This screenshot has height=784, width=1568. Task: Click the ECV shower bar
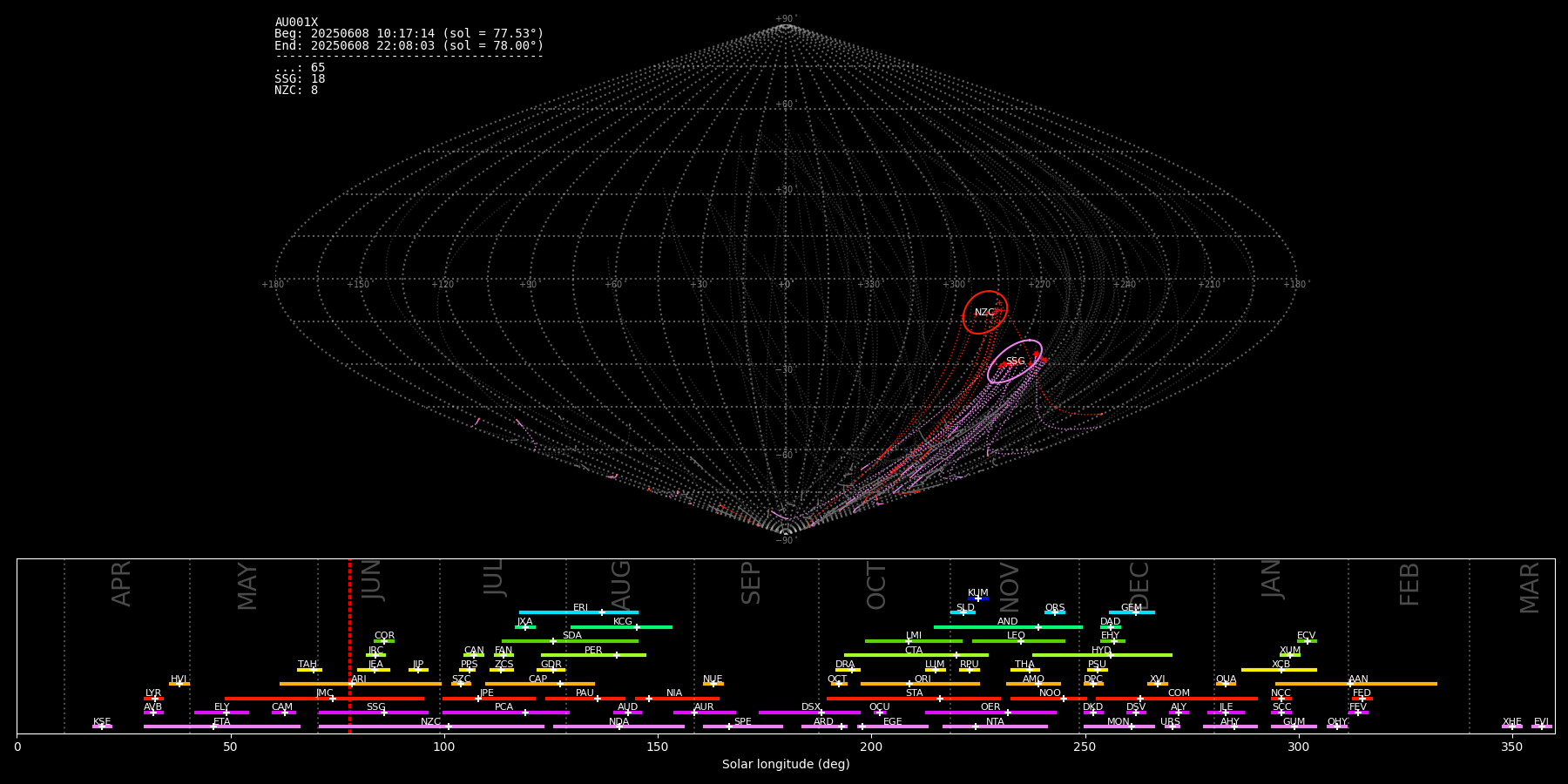[1307, 641]
